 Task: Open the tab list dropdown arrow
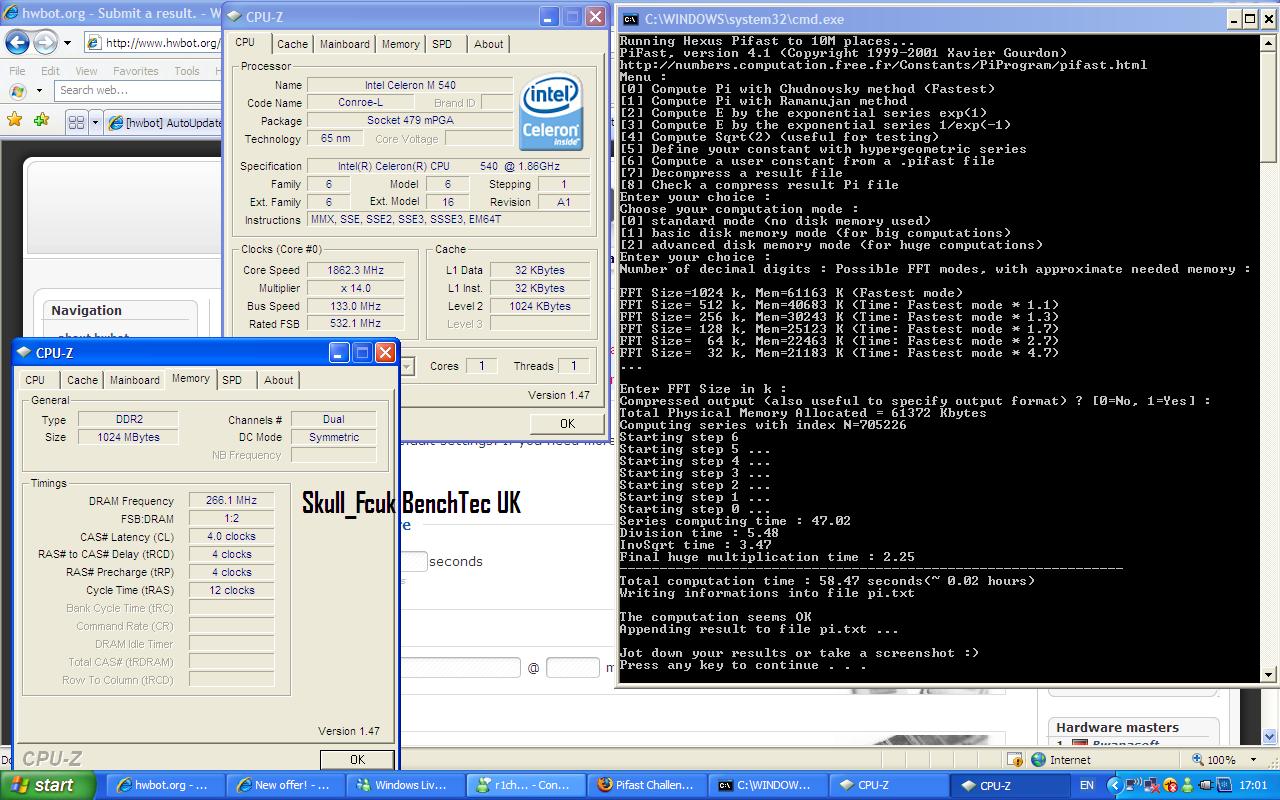(x=96, y=122)
